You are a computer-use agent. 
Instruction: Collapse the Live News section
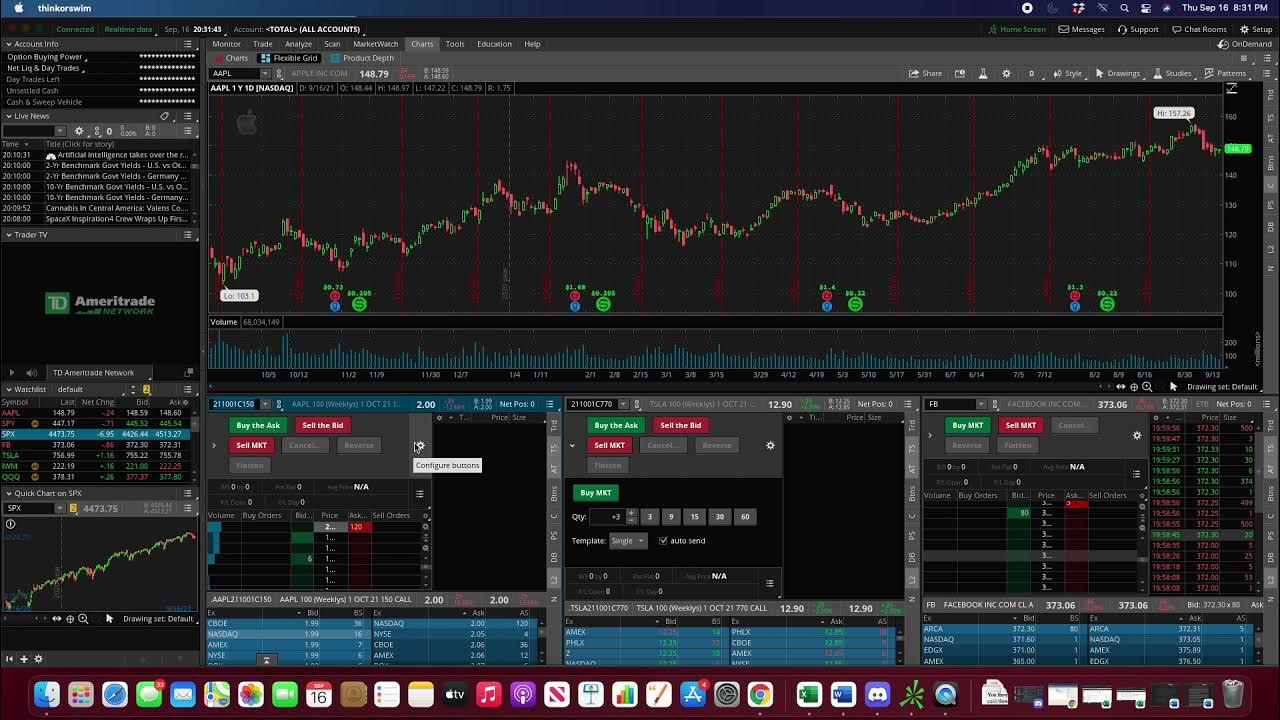(x=8, y=116)
